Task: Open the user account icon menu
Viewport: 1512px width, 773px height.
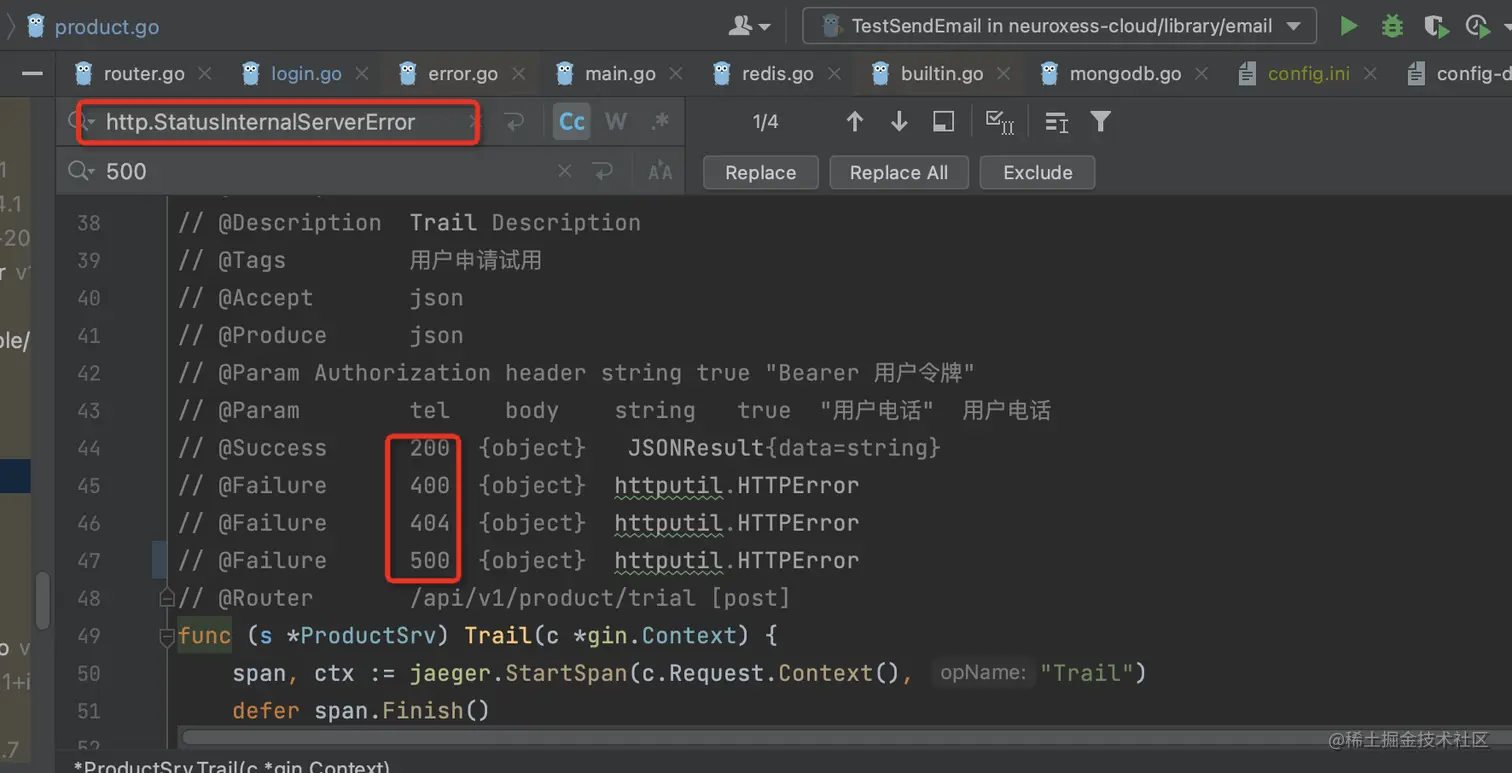Action: tap(748, 26)
